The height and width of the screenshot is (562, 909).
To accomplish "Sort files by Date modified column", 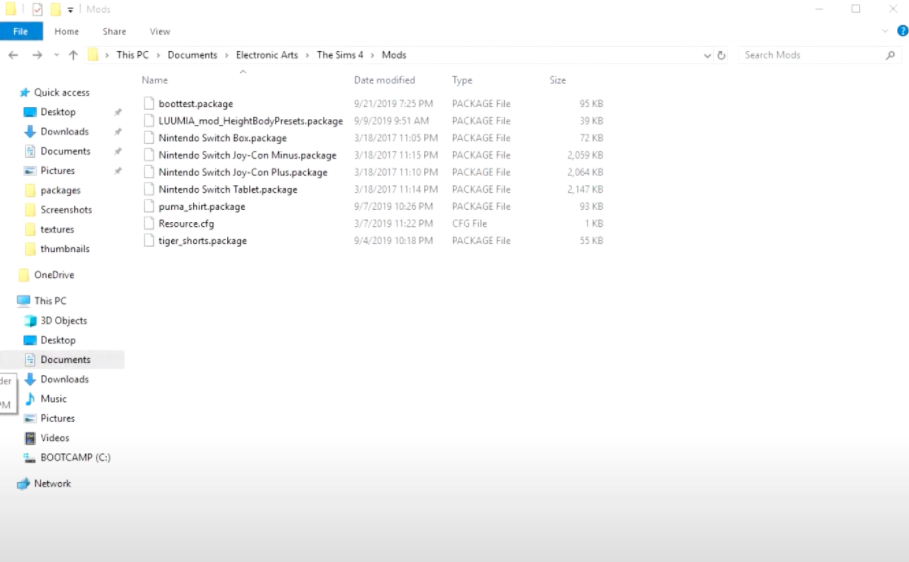I will pos(384,80).
